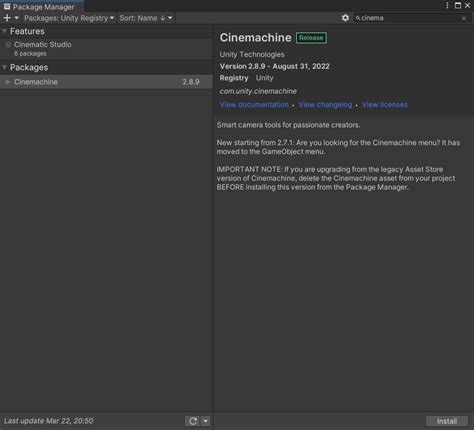The image size is (474, 430).
Task: Open the window kebab options menu
Action: point(447,6)
